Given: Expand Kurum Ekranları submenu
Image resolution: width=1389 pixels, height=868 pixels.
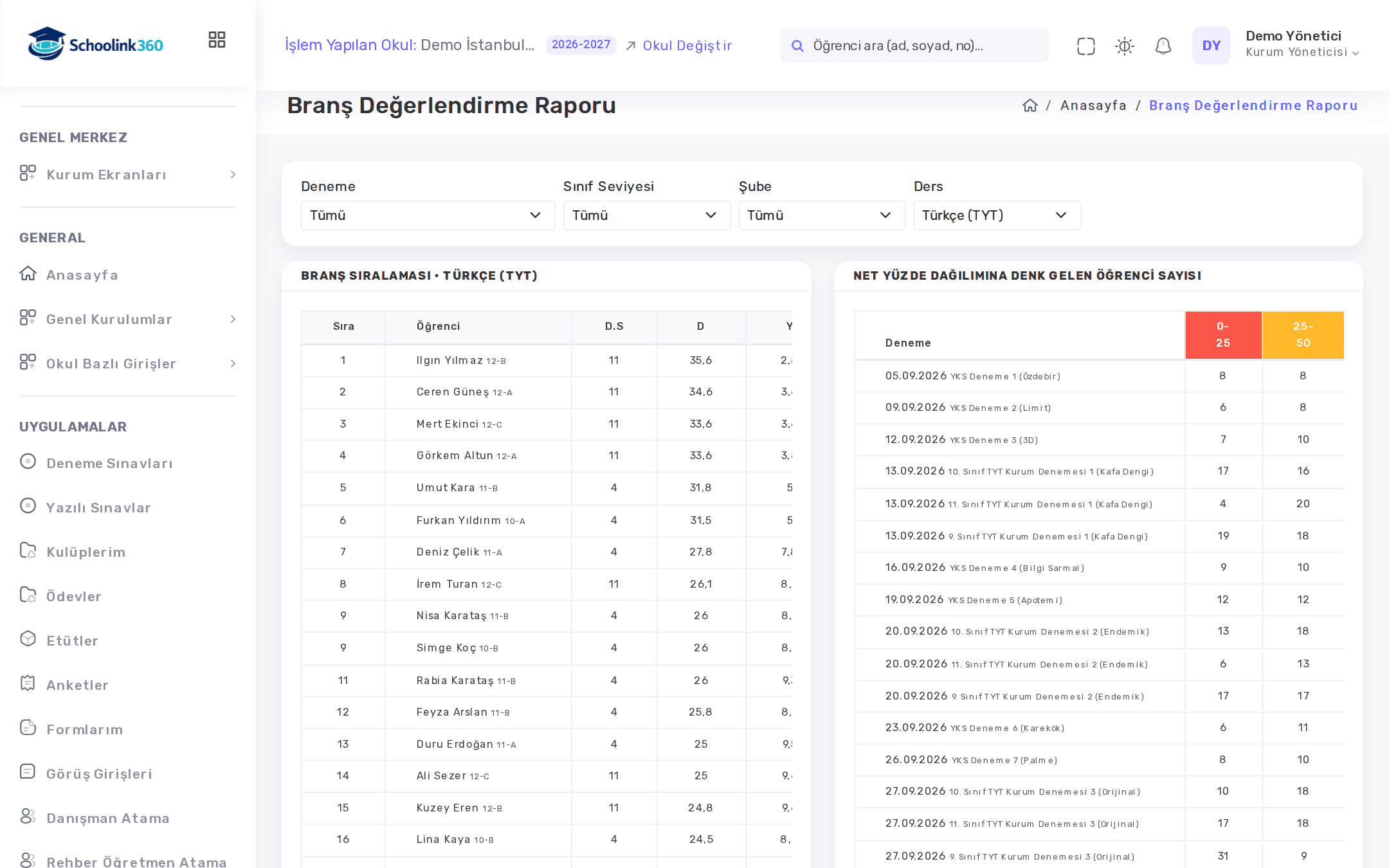Looking at the screenshot, I should [128, 174].
